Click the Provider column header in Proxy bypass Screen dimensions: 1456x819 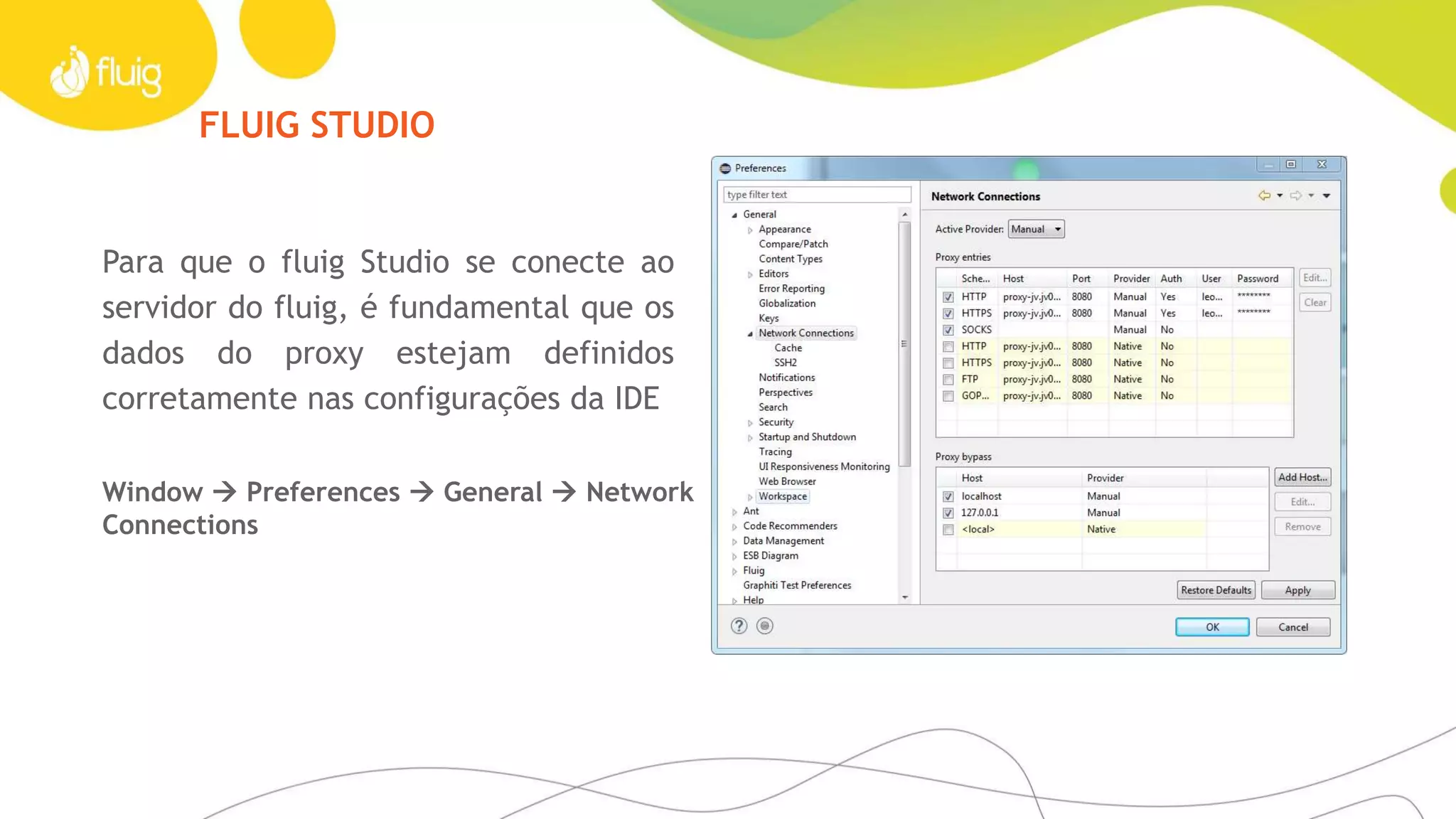click(x=1144, y=478)
